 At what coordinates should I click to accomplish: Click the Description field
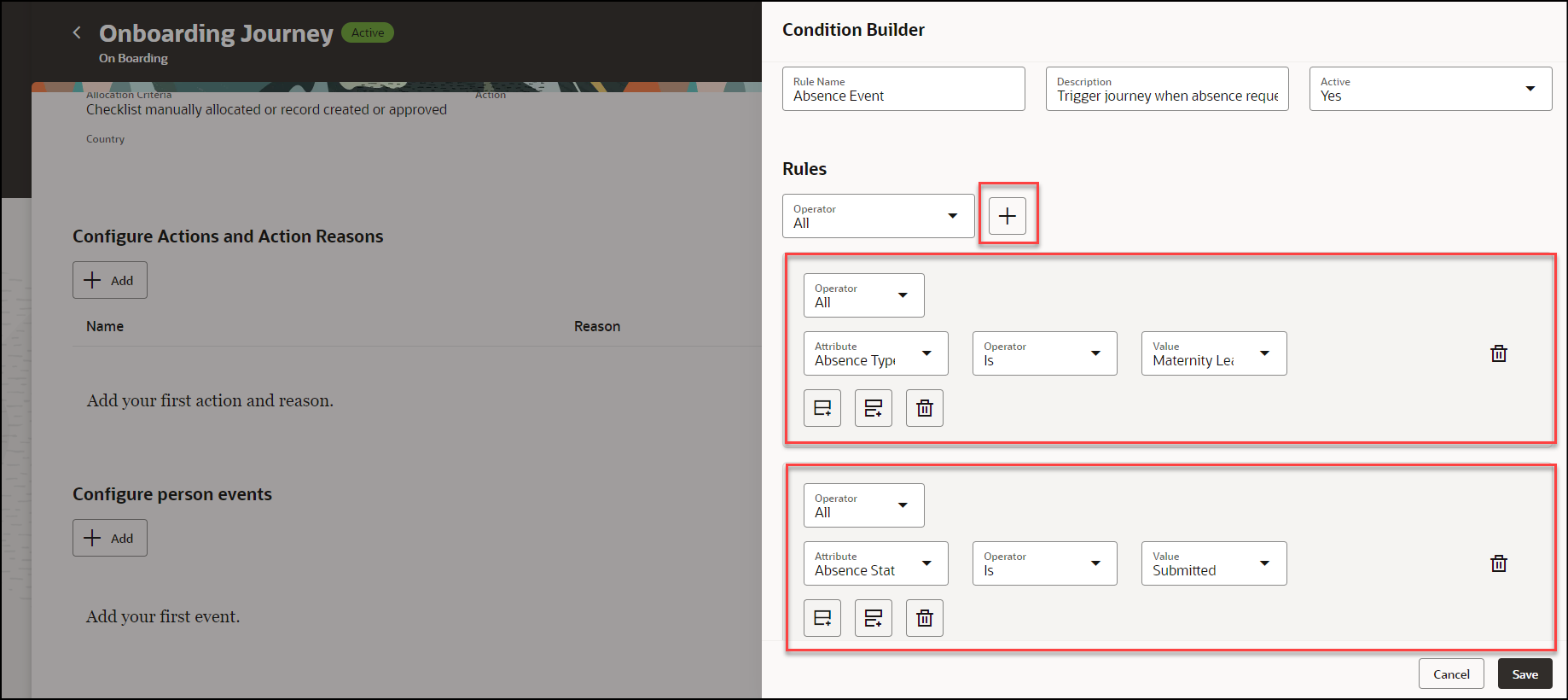[x=1167, y=89]
